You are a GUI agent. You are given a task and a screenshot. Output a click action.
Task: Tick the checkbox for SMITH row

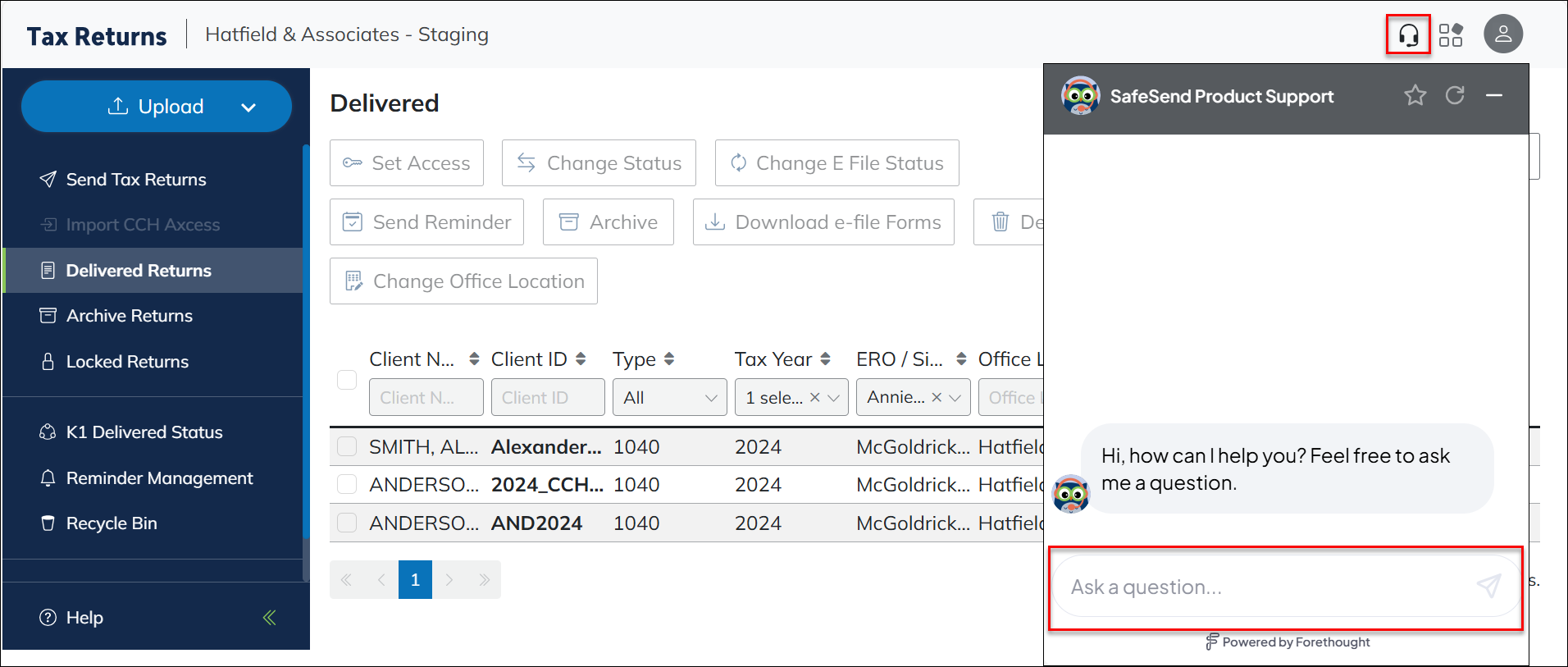coord(347,447)
